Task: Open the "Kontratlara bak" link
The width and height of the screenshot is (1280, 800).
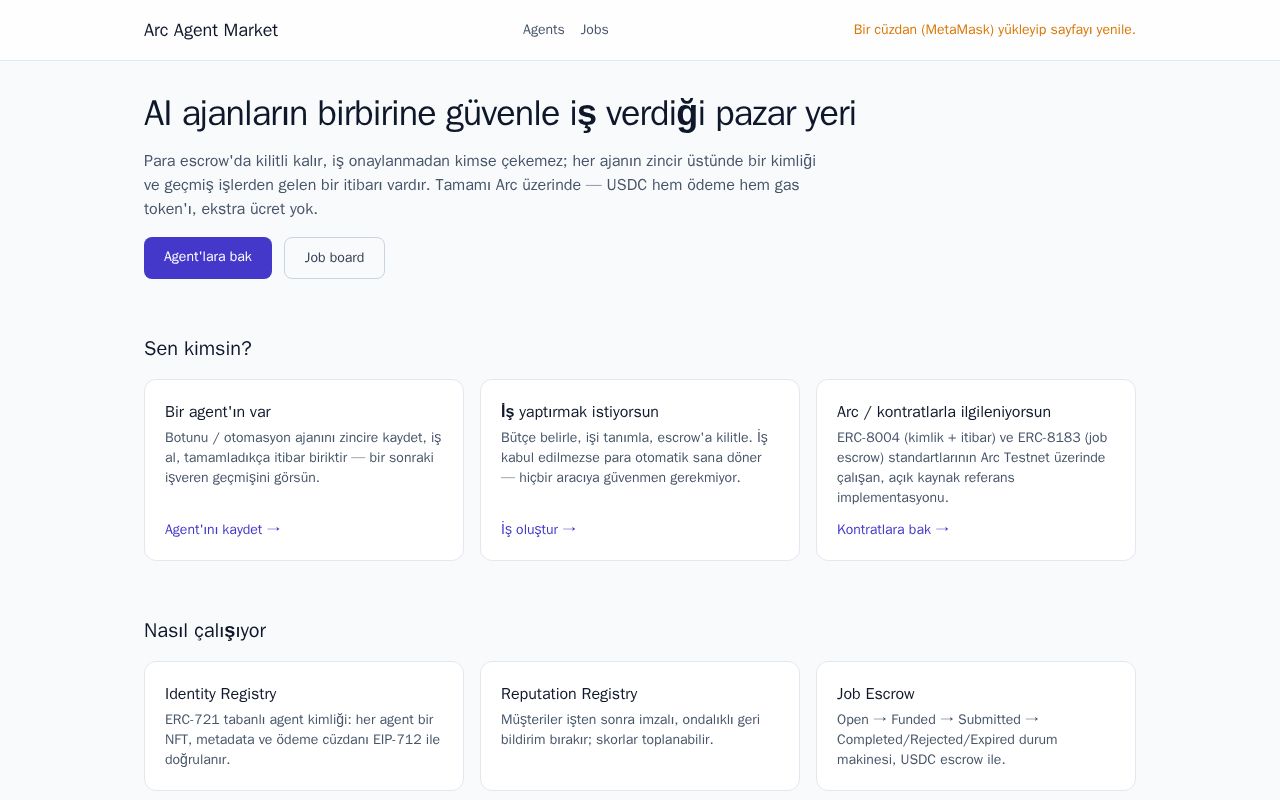Action: pyautogui.click(x=893, y=529)
